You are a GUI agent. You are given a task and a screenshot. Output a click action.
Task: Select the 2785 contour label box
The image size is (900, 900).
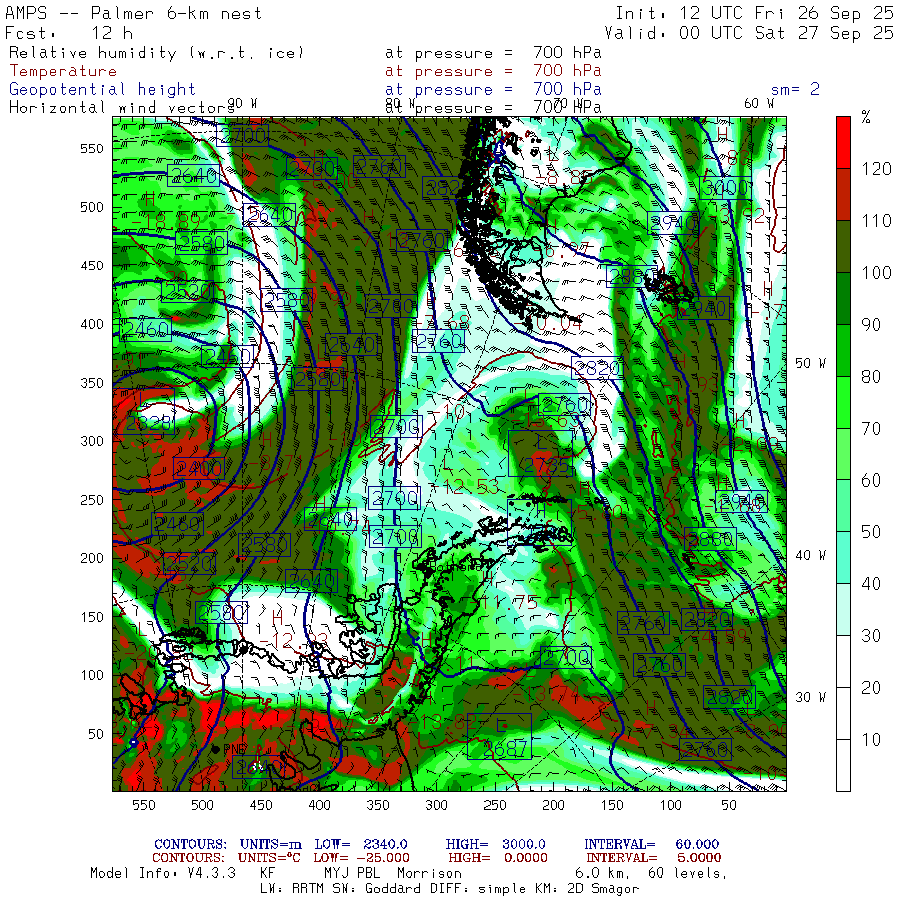click(x=540, y=464)
